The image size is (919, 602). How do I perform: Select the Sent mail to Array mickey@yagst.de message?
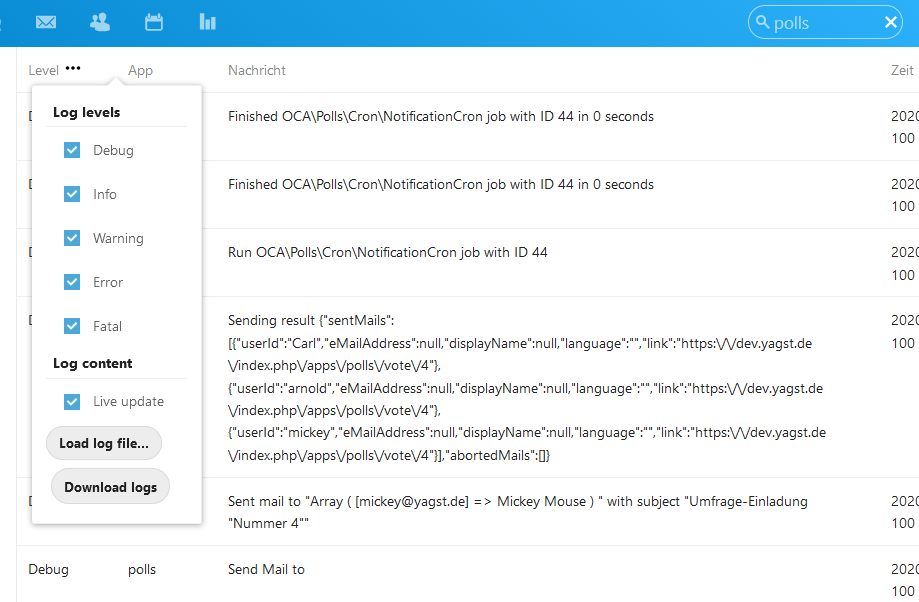pyautogui.click(x=518, y=512)
